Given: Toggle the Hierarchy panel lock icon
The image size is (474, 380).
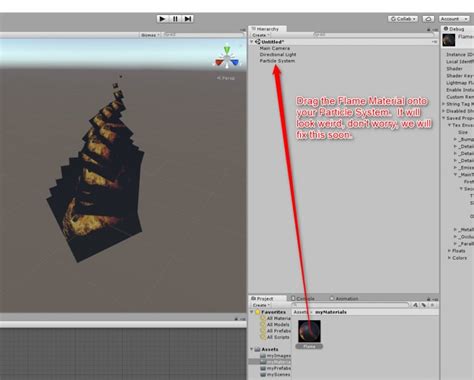Looking at the screenshot, I should 429,30.
